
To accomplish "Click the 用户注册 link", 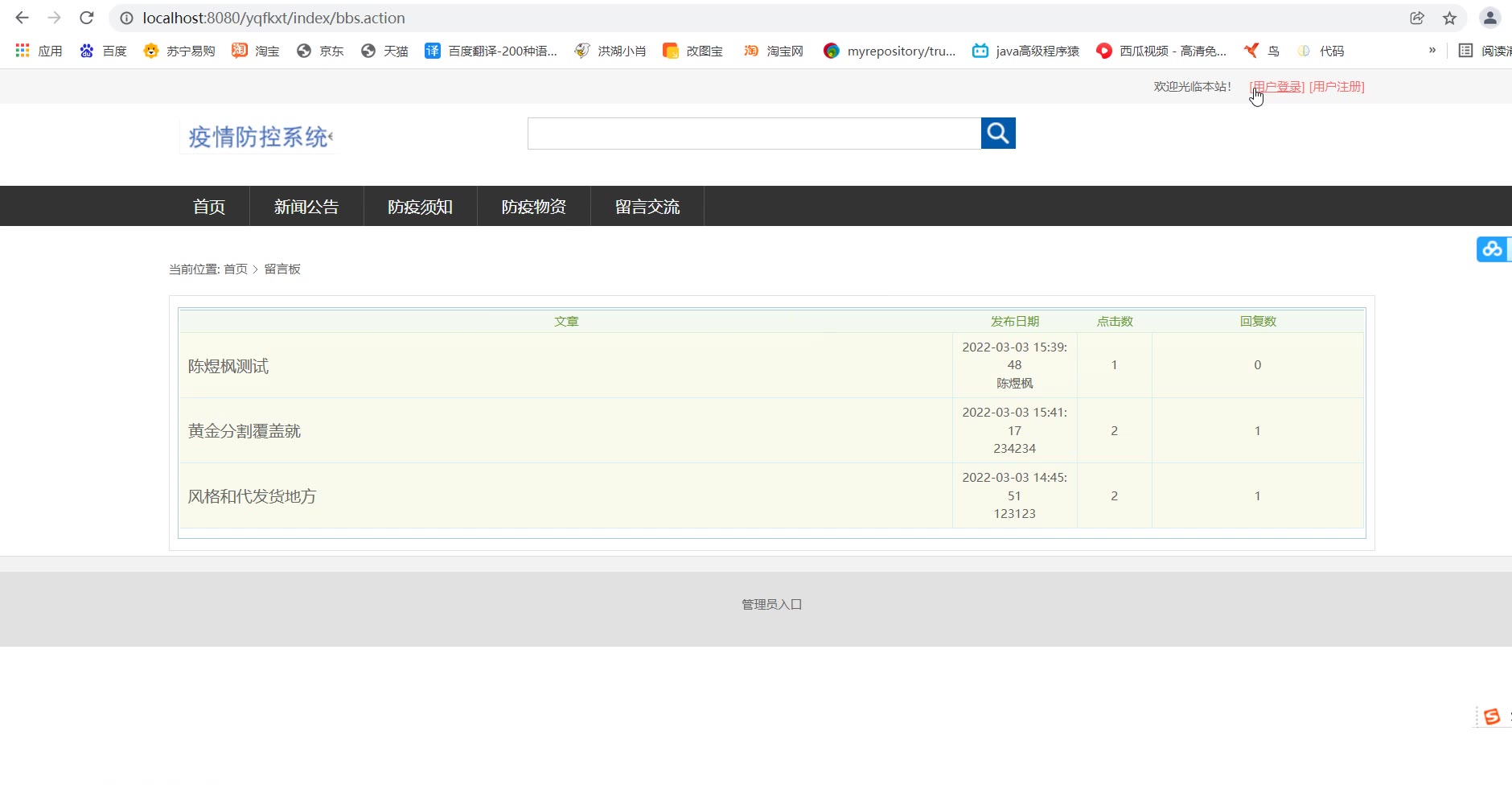I will tap(1337, 87).
